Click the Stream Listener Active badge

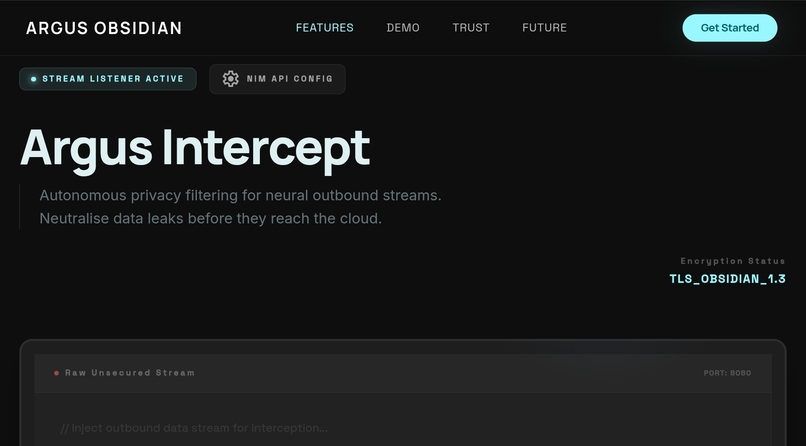[108, 79]
